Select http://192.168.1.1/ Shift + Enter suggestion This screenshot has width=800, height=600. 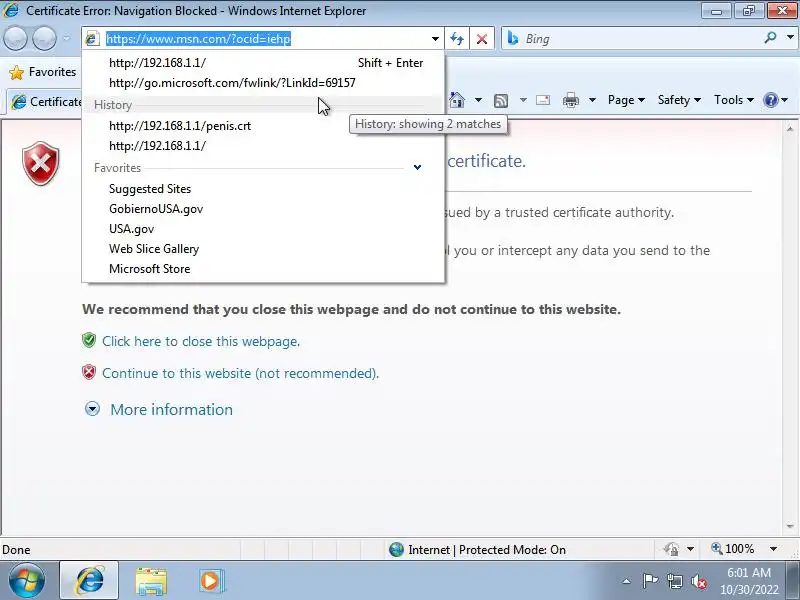263,63
